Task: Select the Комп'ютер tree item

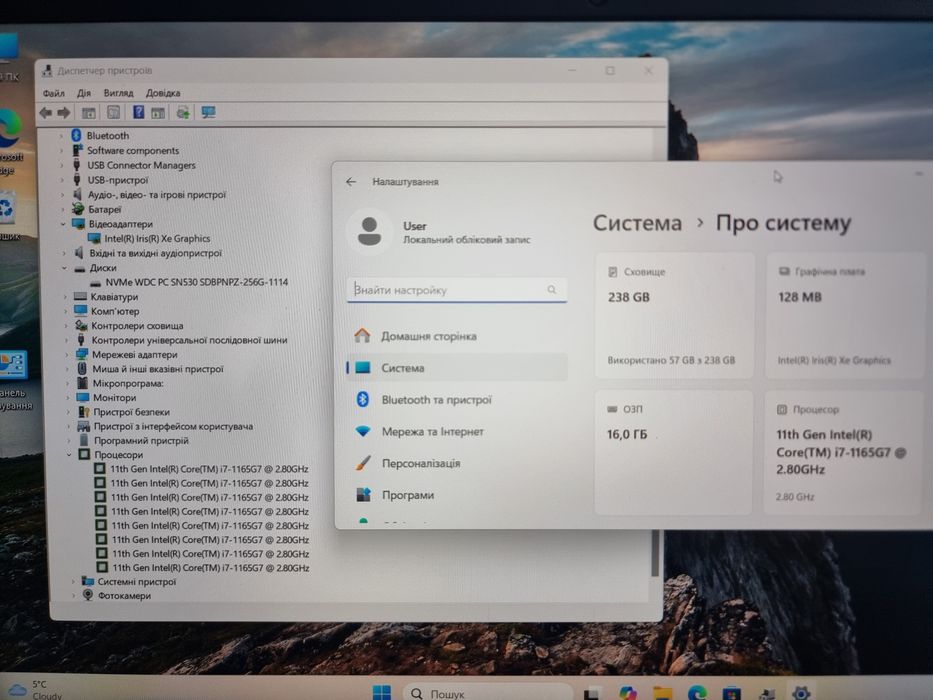Action: (x=115, y=311)
